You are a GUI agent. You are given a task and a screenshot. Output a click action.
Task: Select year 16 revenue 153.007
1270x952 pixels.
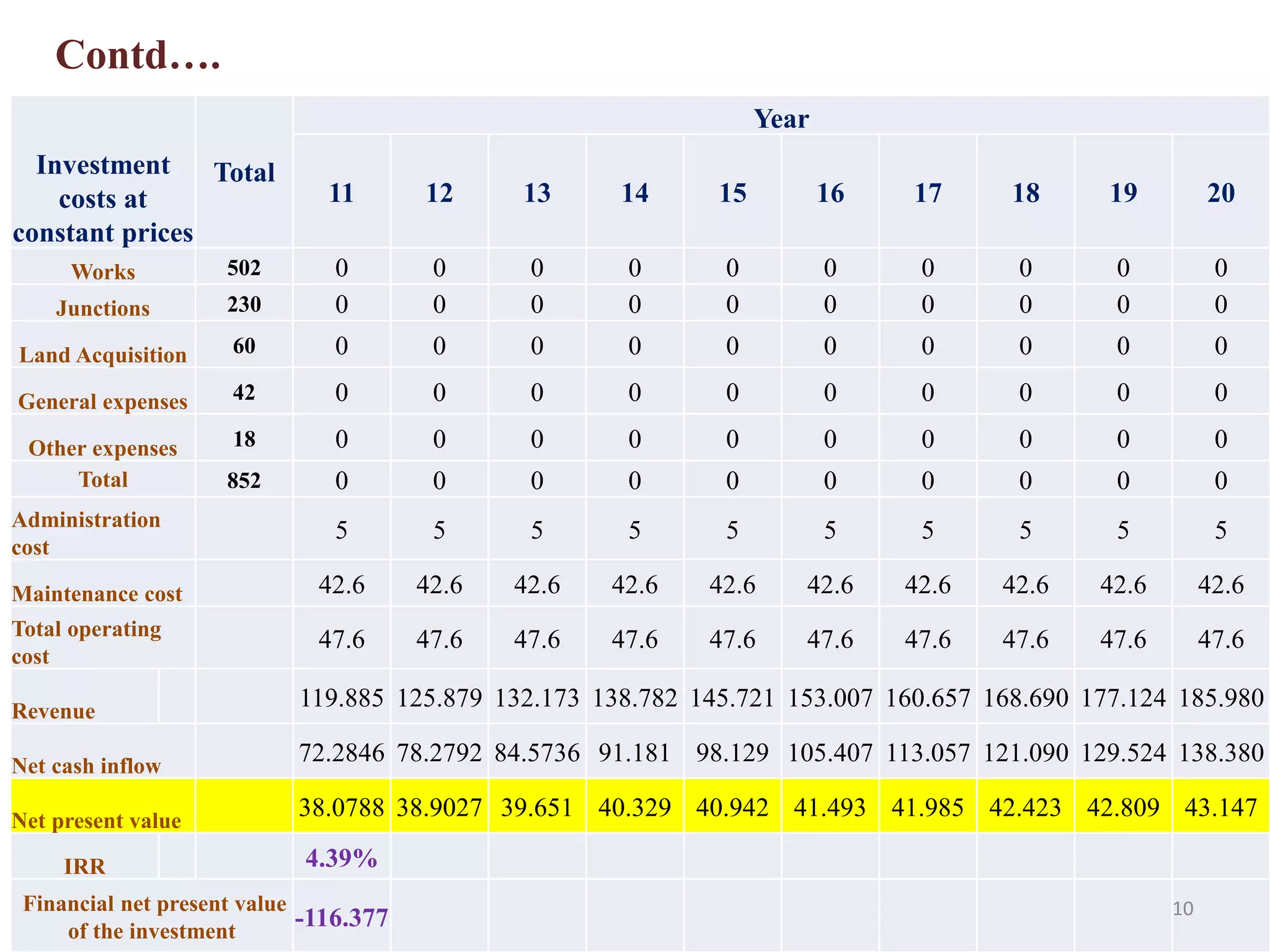830,698
